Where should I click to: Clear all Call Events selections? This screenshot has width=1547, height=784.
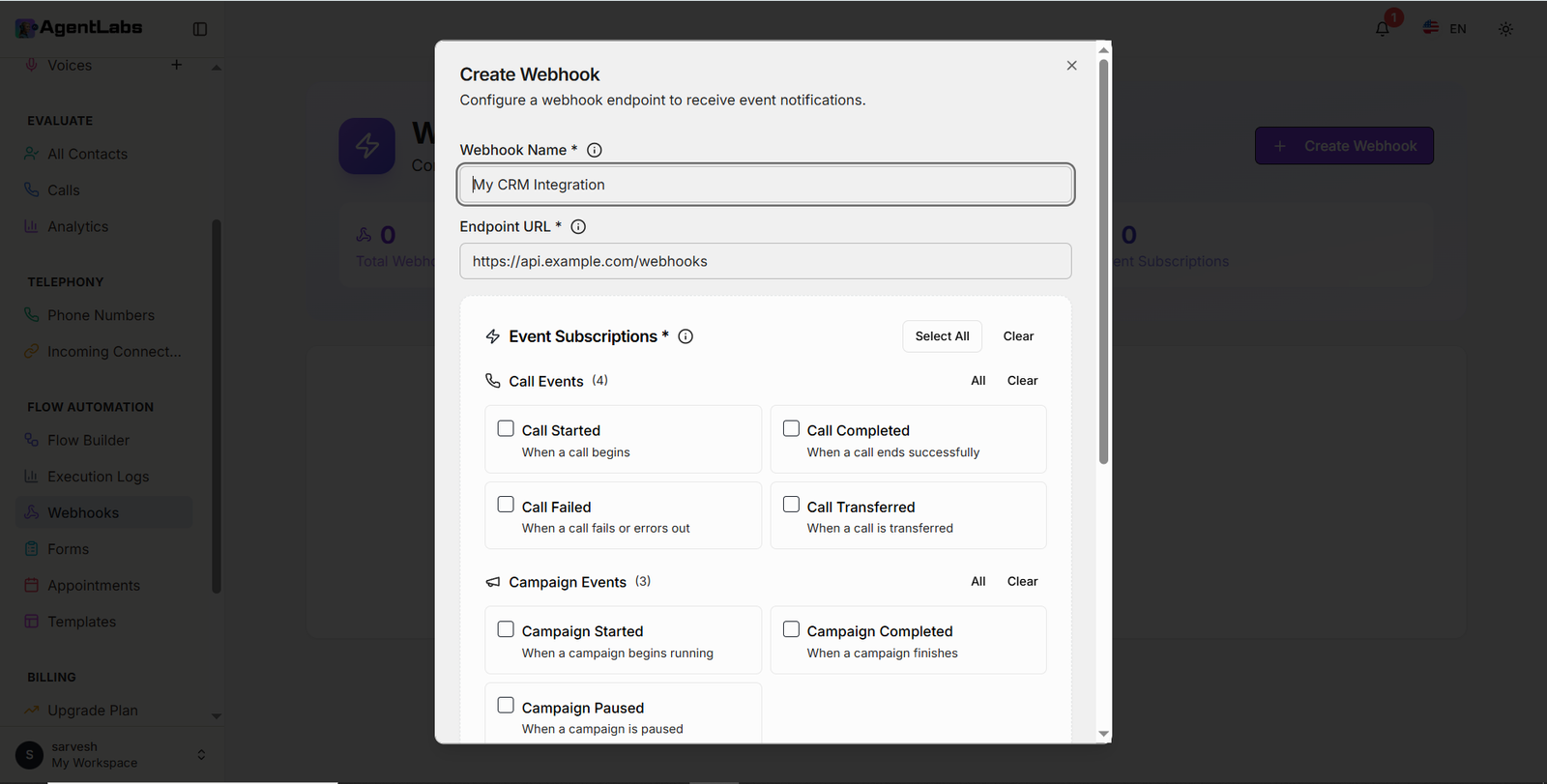click(1021, 380)
